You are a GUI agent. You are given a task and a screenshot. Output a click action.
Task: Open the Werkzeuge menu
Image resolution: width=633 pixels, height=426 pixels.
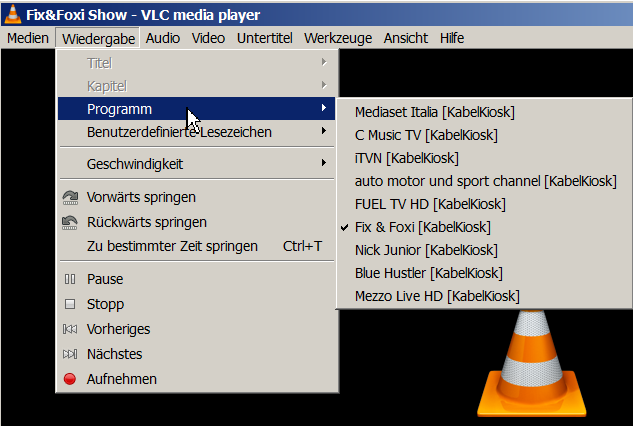pyautogui.click(x=338, y=38)
